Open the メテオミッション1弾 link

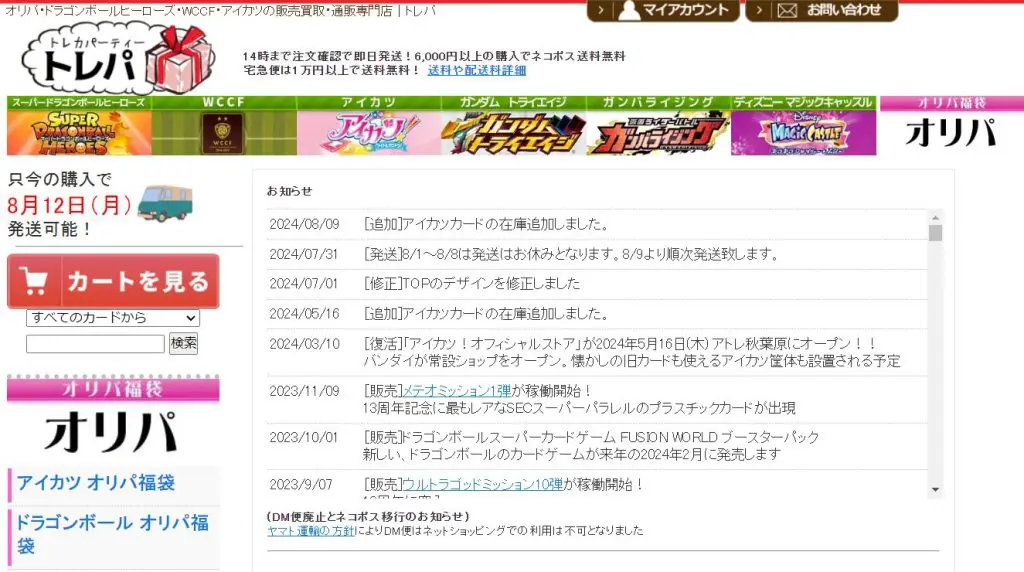456,390
